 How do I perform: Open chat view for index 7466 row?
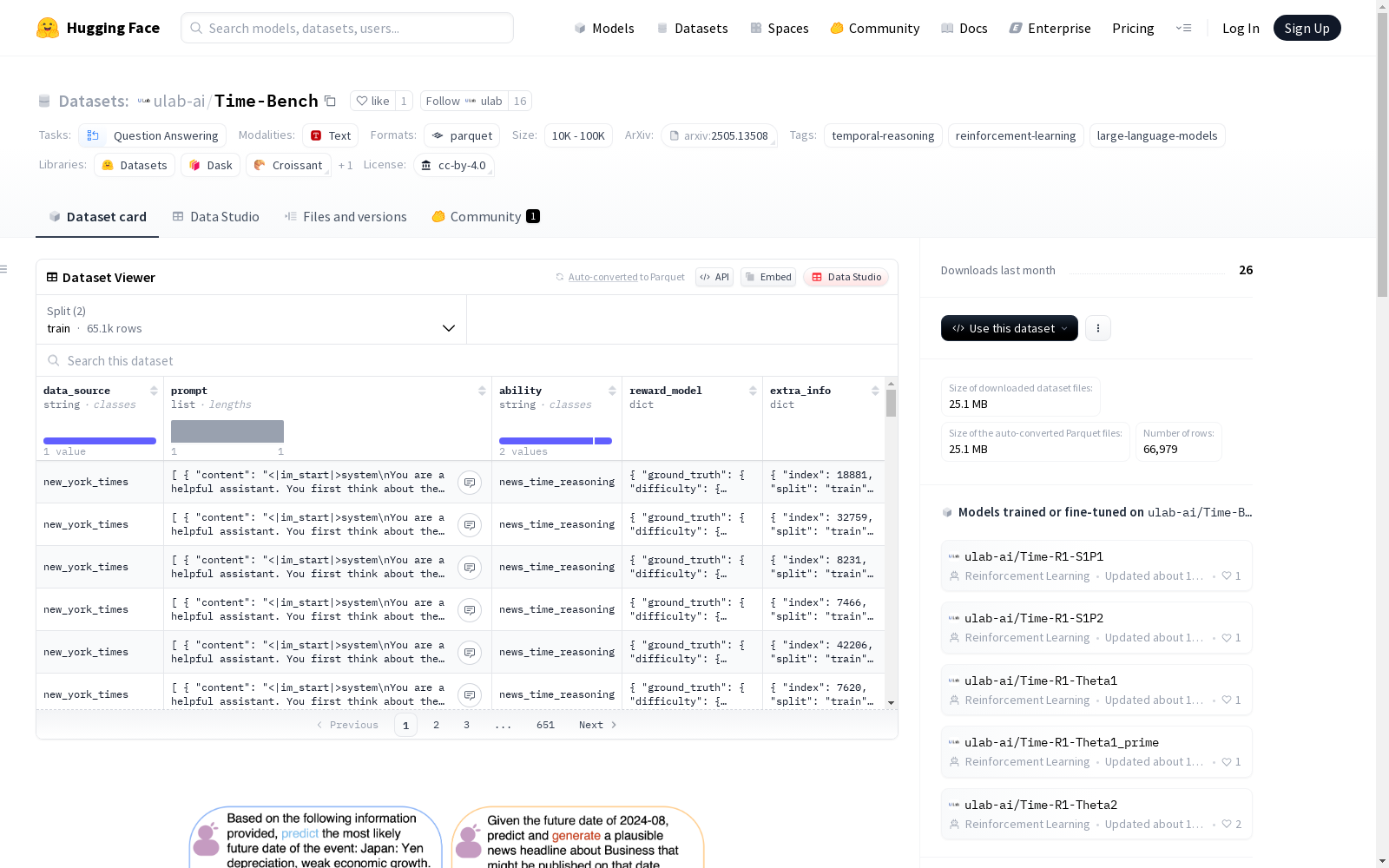[470, 610]
